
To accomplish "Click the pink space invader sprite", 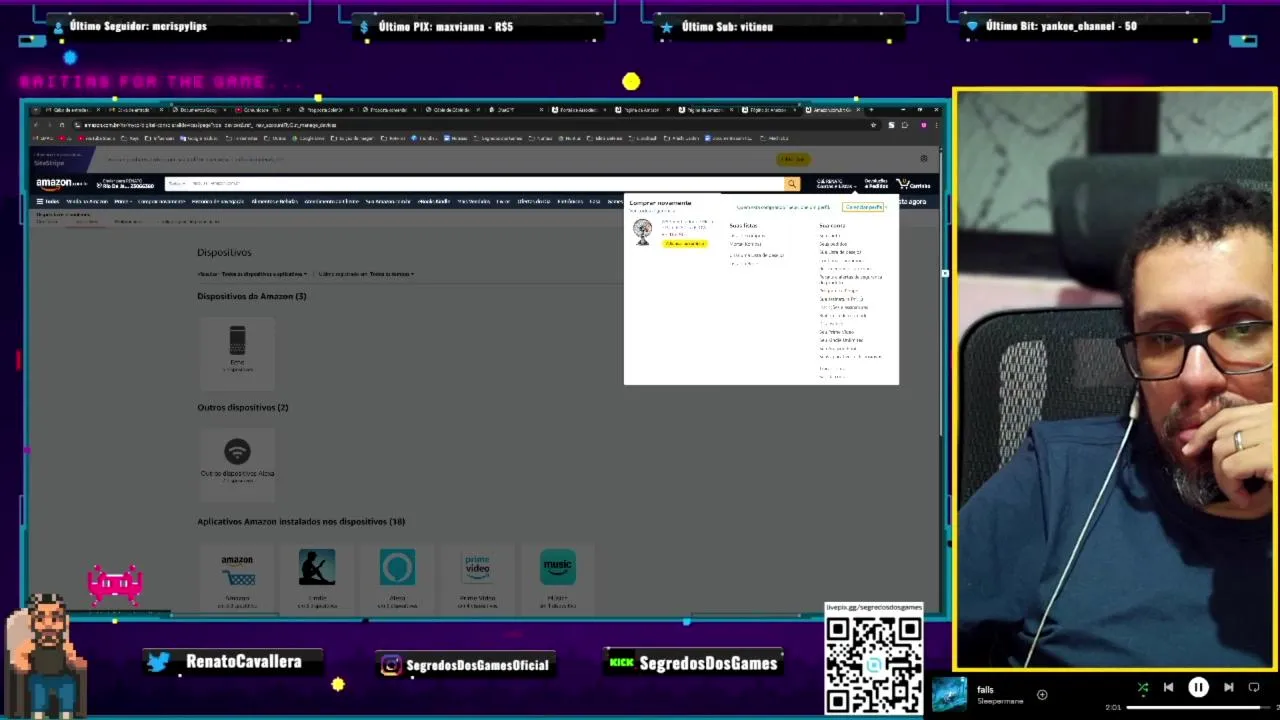I will tap(115, 585).
